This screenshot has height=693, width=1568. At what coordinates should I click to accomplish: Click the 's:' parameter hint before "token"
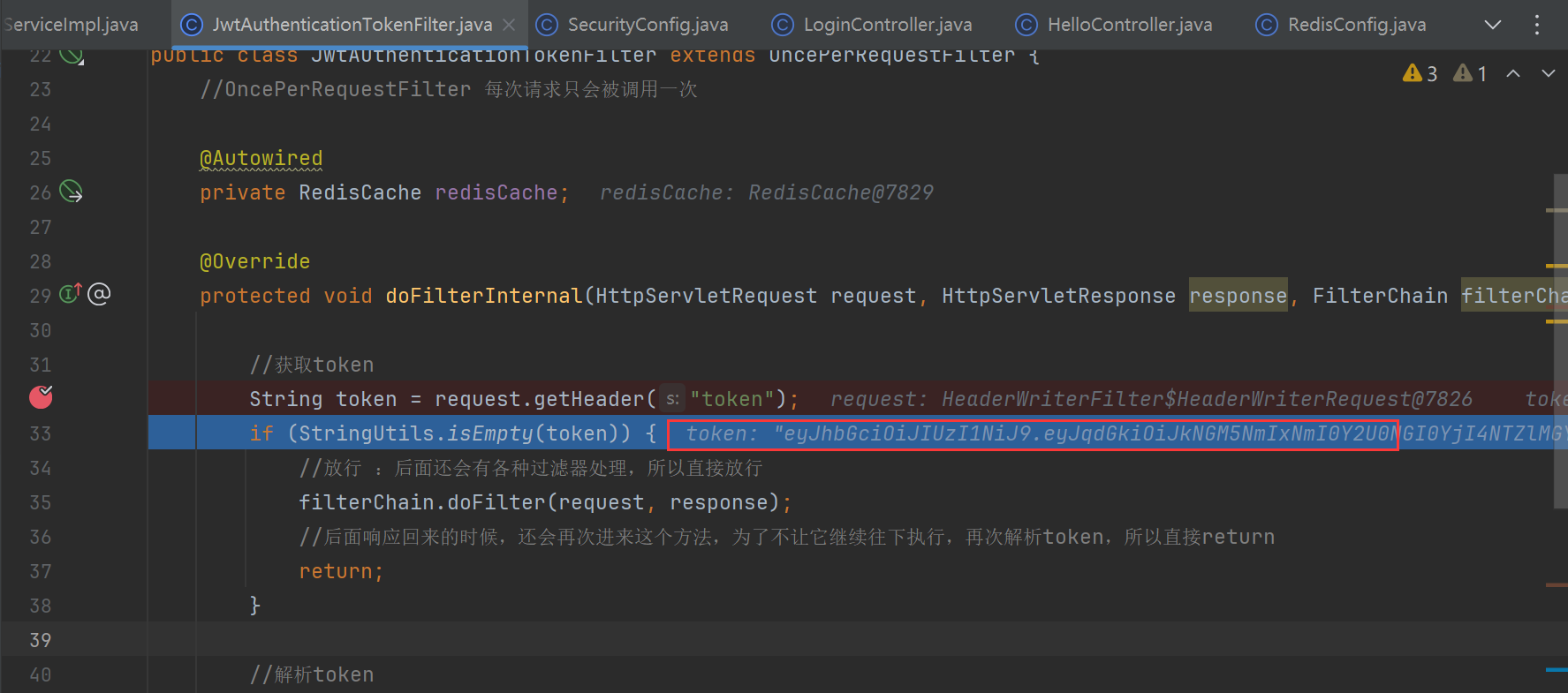673,399
